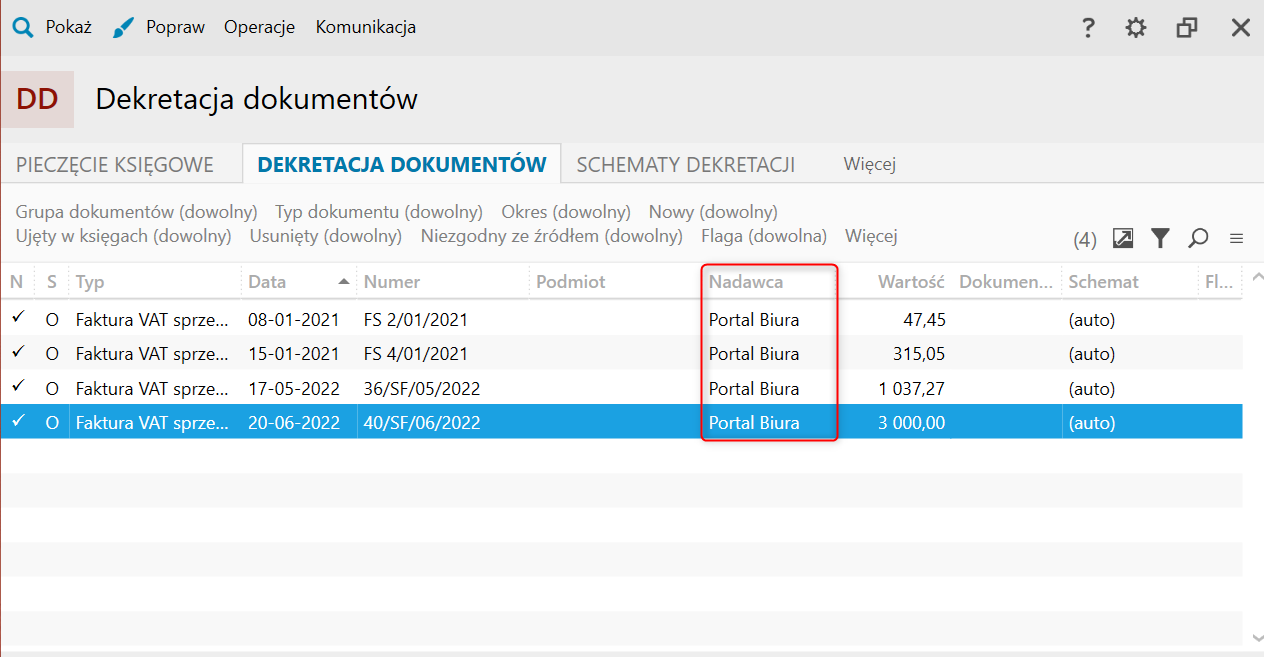Open Typ dokumentu filter dropdown
The width and height of the screenshot is (1264, 657).
click(x=379, y=212)
